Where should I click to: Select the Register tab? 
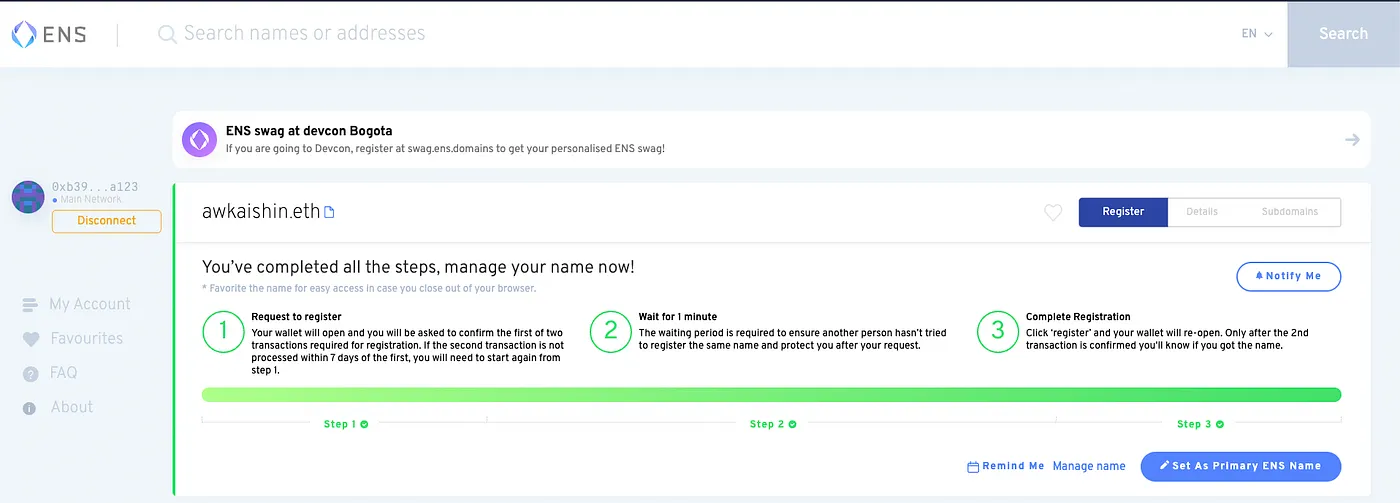coord(1123,212)
